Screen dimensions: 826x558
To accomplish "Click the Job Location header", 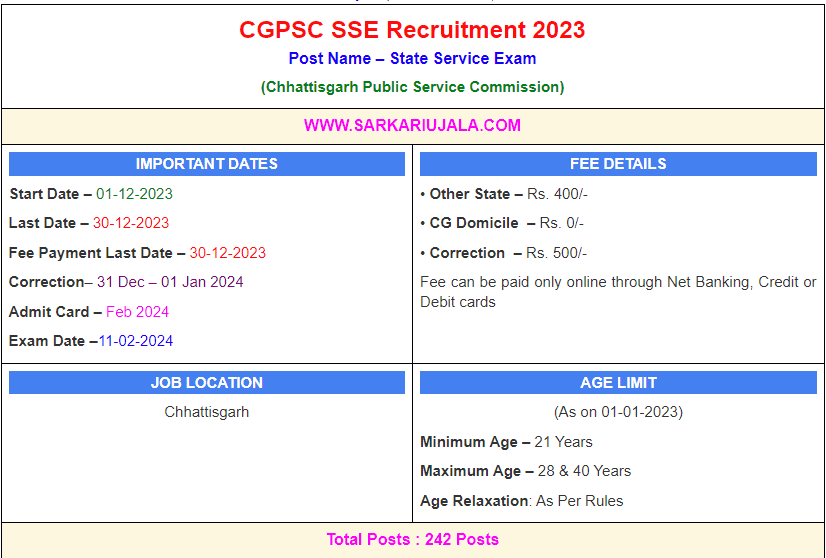I will click(x=207, y=383).
